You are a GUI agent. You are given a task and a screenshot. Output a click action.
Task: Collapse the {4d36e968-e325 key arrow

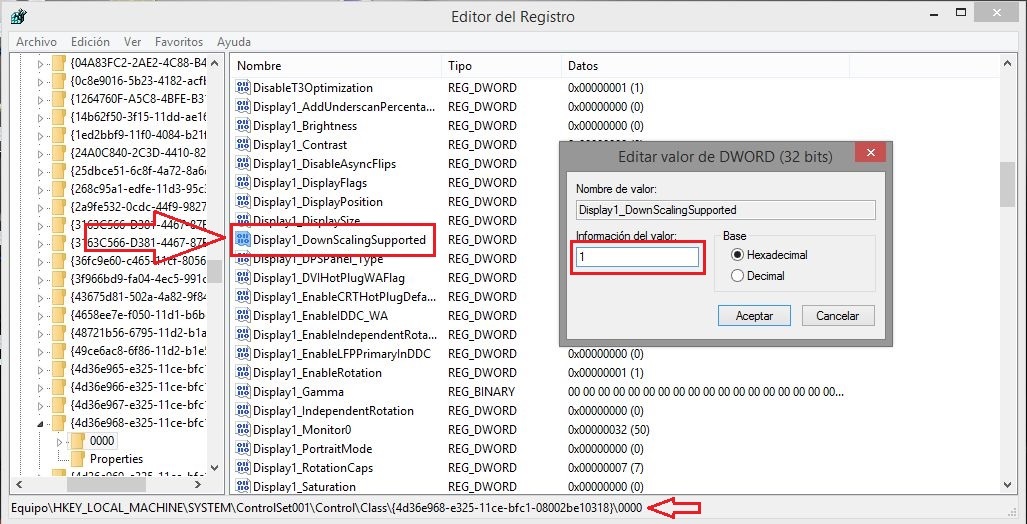point(41,423)
